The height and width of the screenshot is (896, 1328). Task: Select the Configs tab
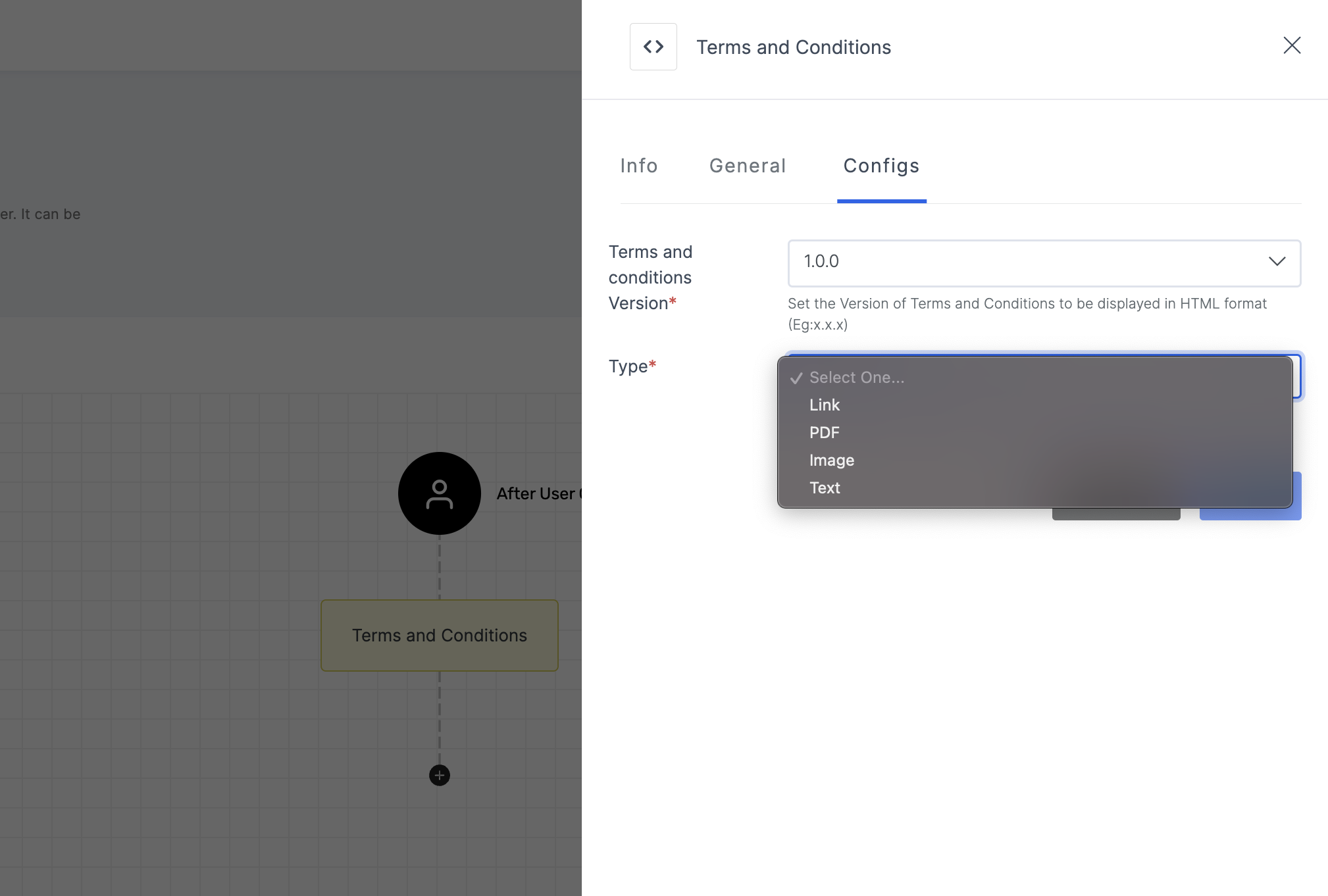[x=881, y=166]
